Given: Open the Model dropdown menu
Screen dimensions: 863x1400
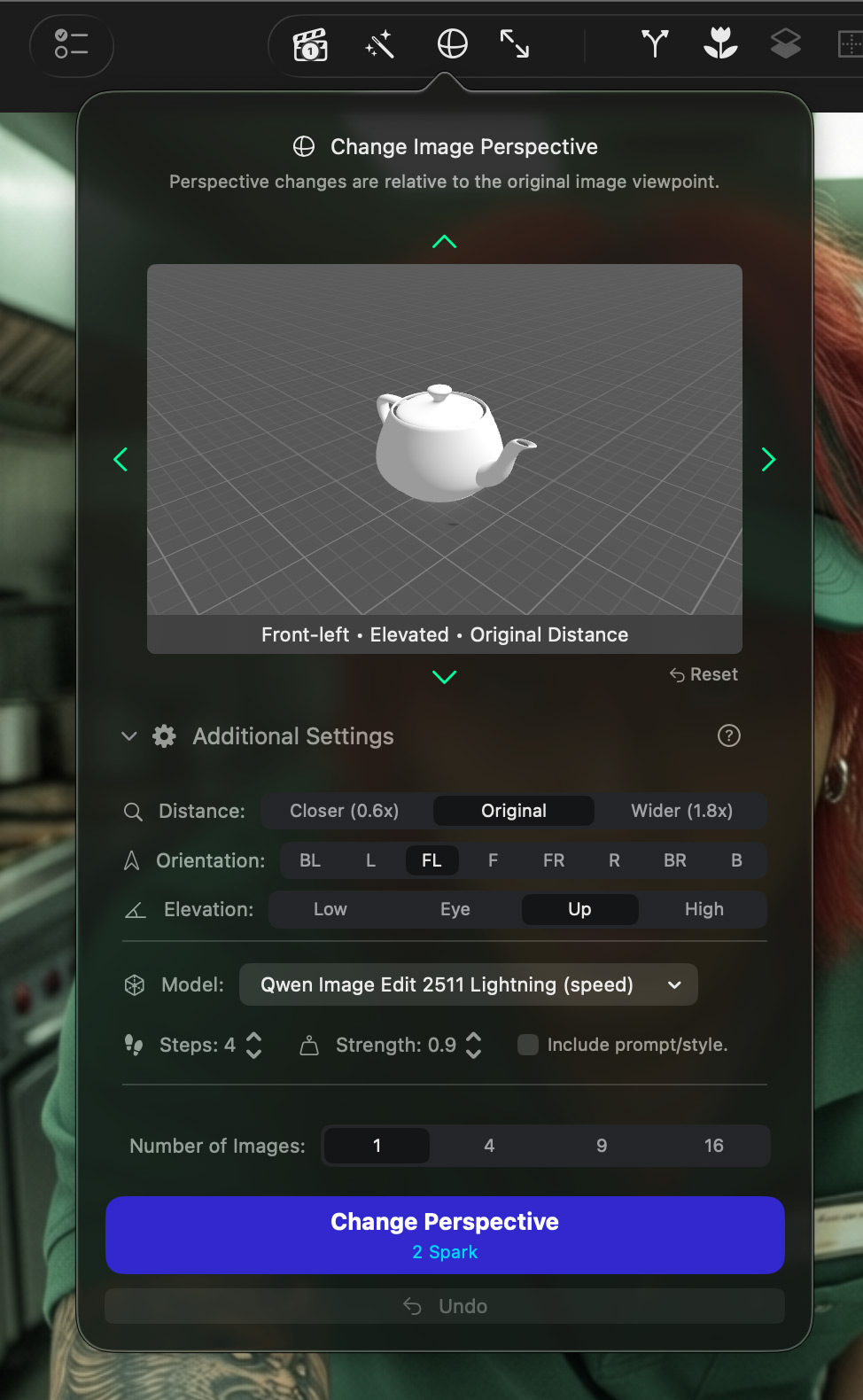Looking at the screenshot, I should click(x=468, y=984).
